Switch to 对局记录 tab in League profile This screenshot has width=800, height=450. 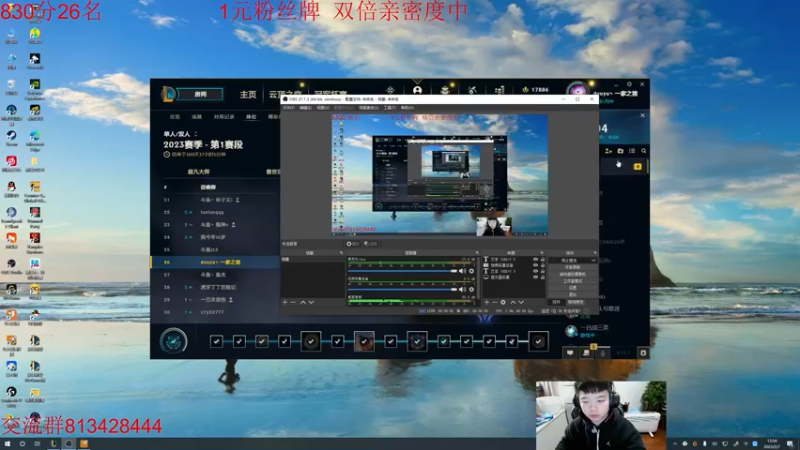point(224,117)
